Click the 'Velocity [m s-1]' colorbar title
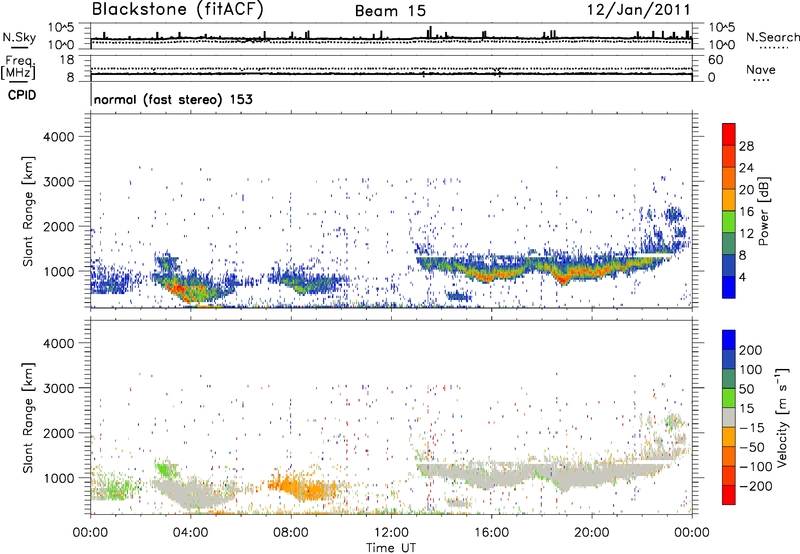 782,418
